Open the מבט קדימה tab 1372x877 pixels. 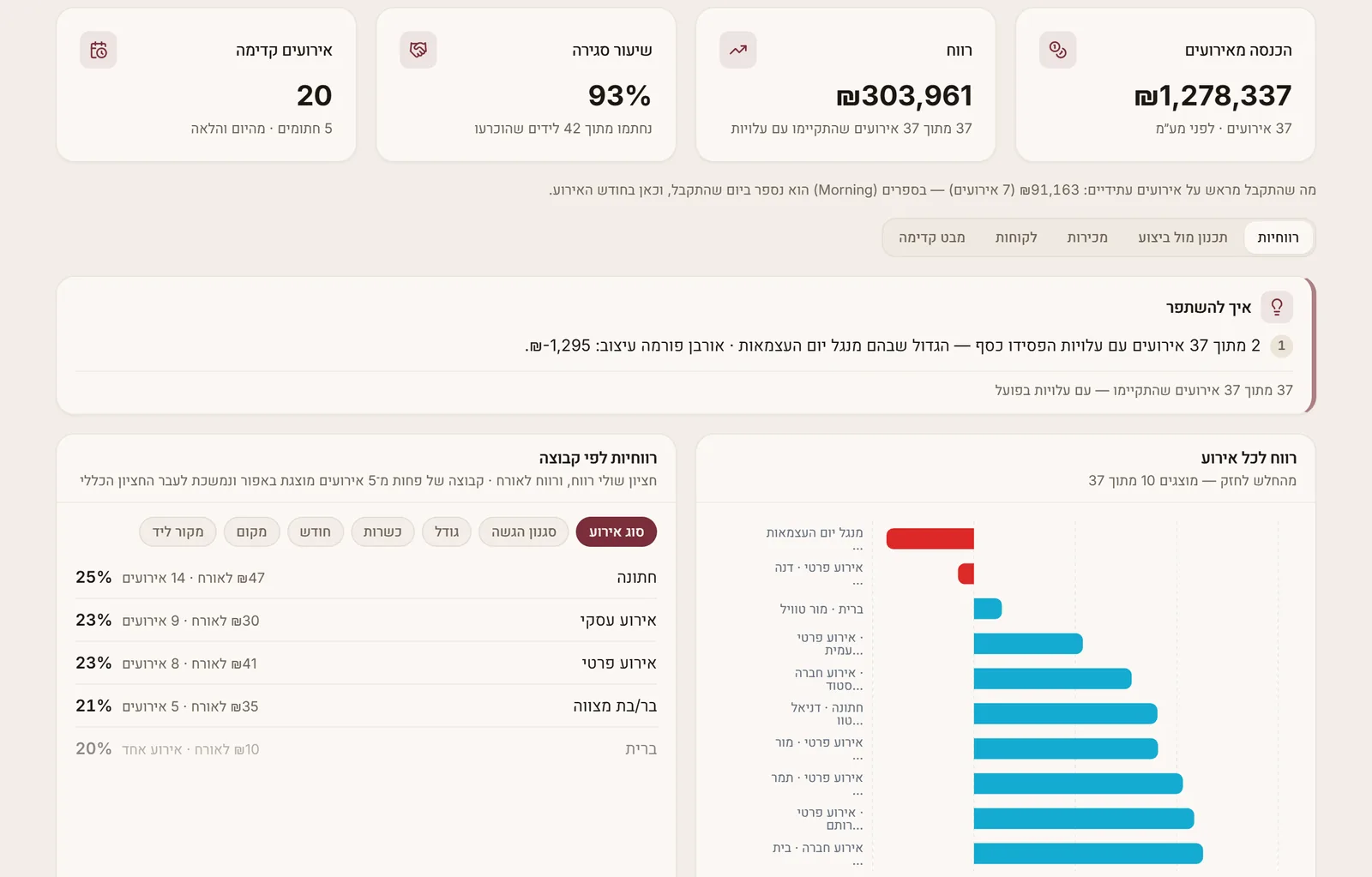point(932,237)
